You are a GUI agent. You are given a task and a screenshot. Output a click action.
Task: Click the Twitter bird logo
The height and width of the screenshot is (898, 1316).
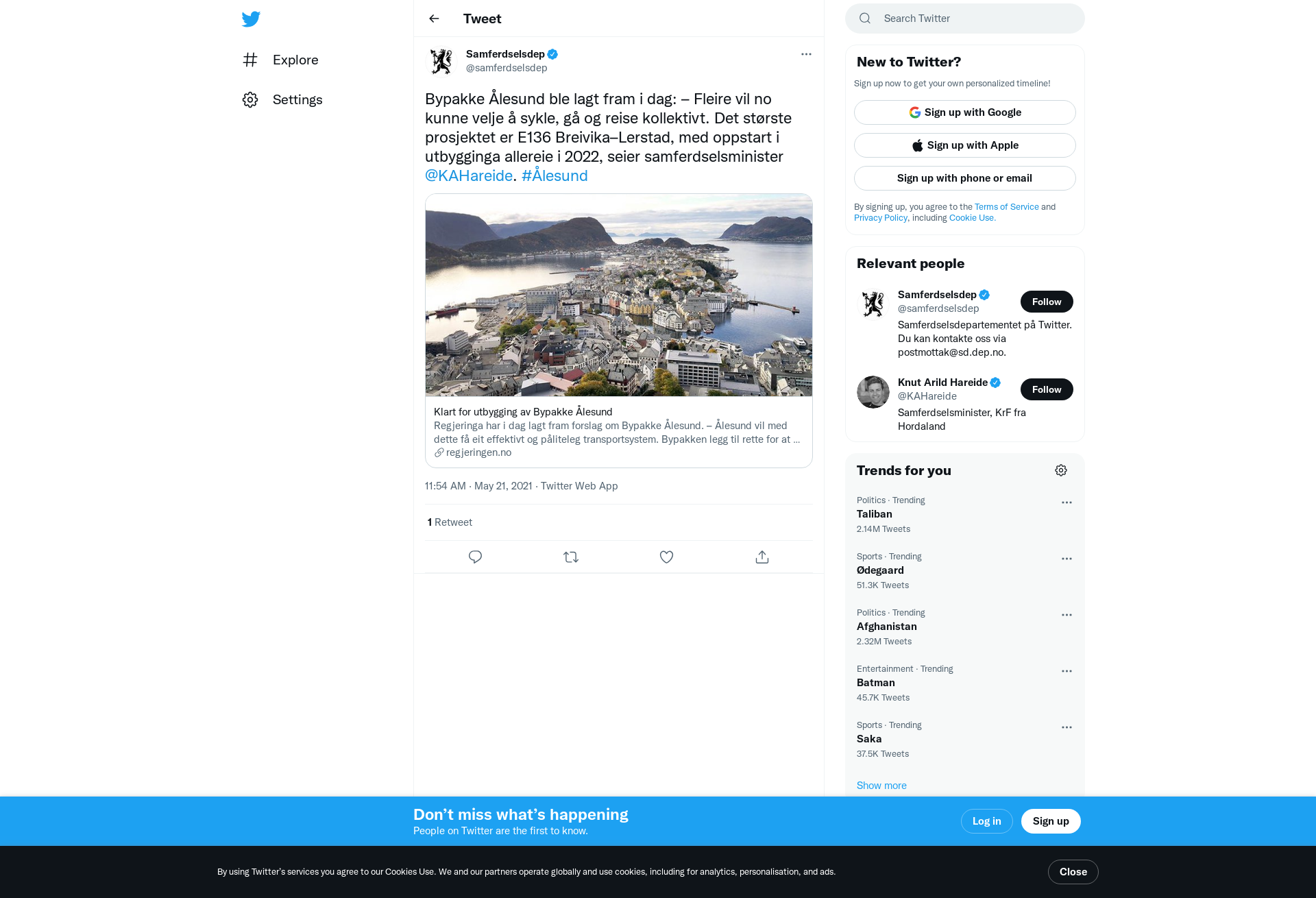pyautogui.click(x=251, y=19)
